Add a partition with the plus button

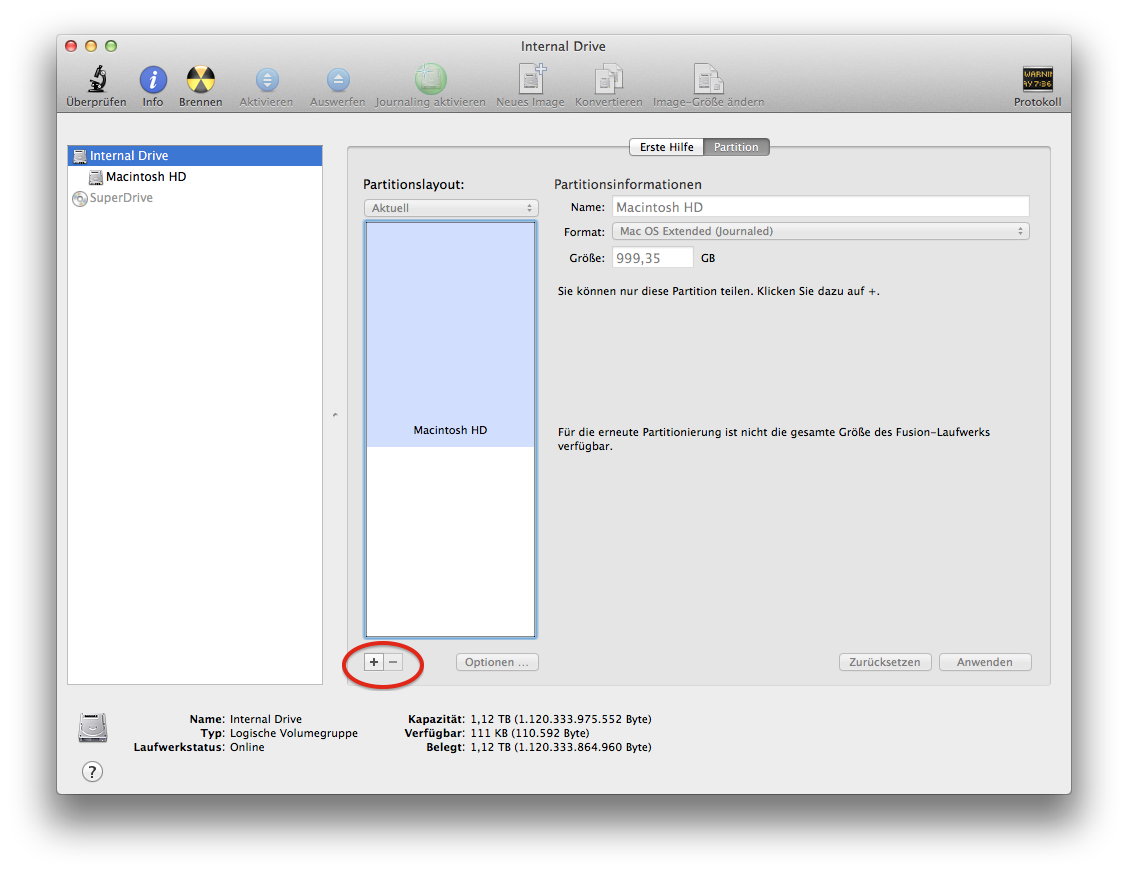(x=373, y=661)
